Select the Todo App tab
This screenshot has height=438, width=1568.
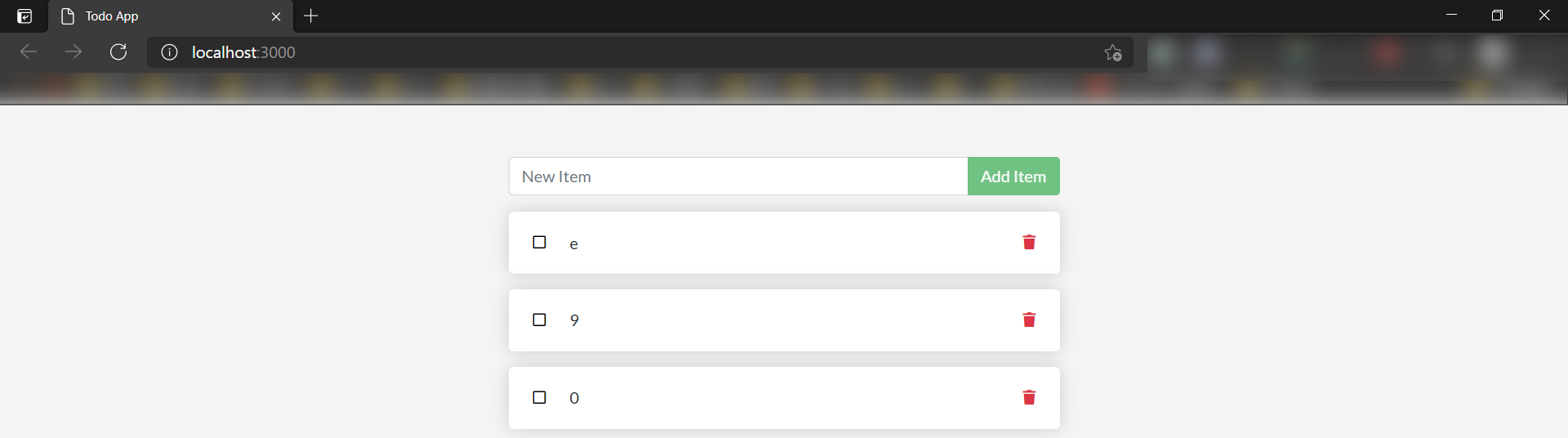coord(163,16)
